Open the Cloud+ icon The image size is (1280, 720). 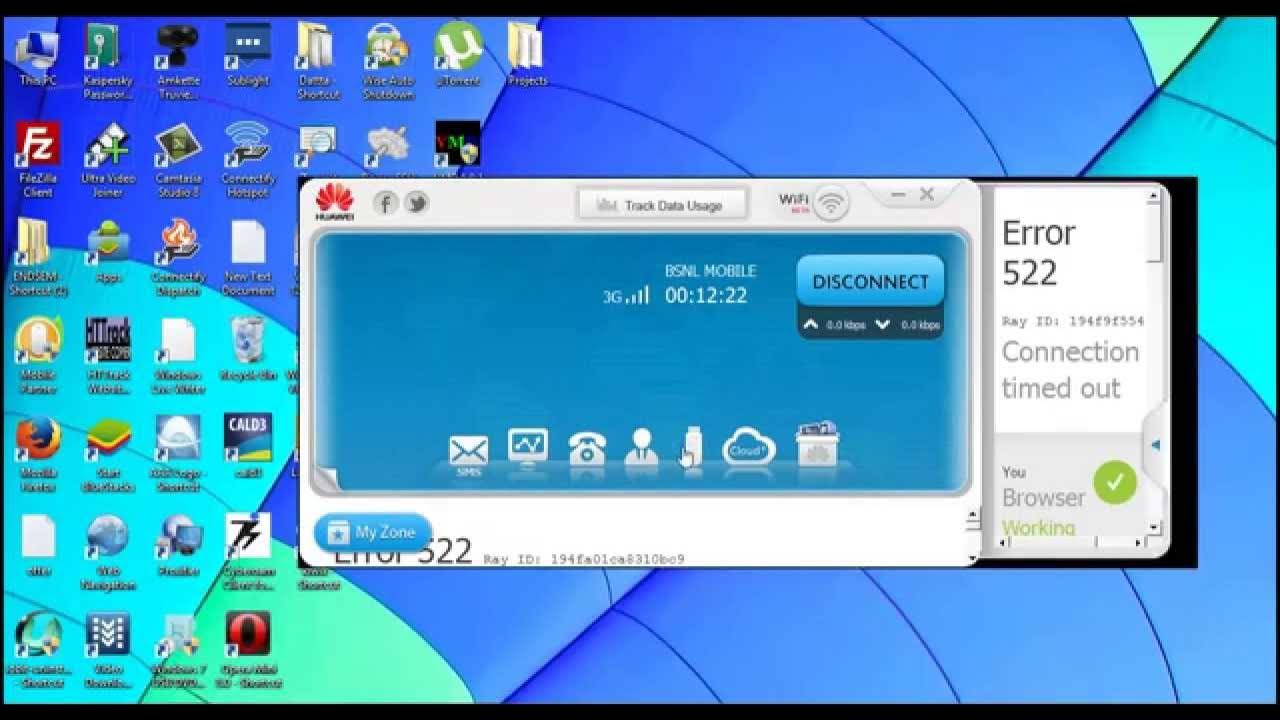(748, 447)
